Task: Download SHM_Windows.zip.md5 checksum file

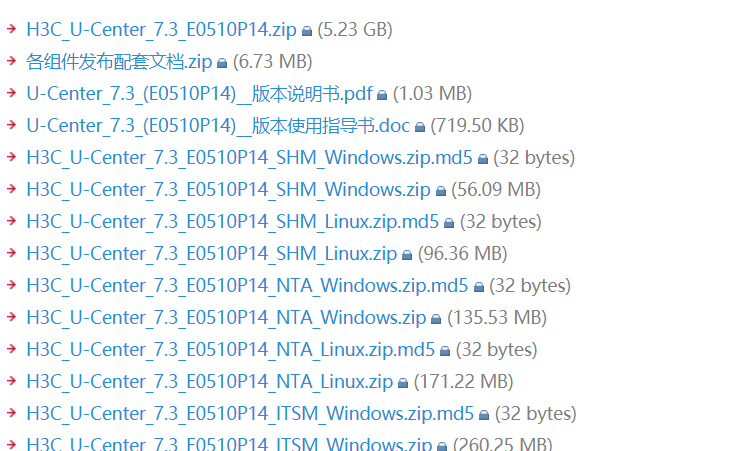Action: 250,158
